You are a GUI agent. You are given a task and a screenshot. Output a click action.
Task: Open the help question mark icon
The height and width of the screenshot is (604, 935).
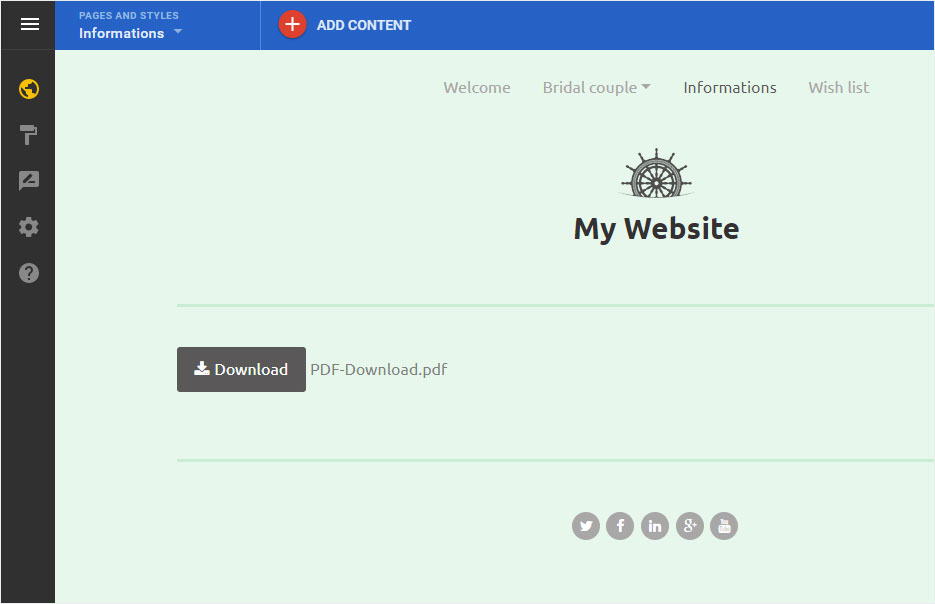[x=29, y=272]
